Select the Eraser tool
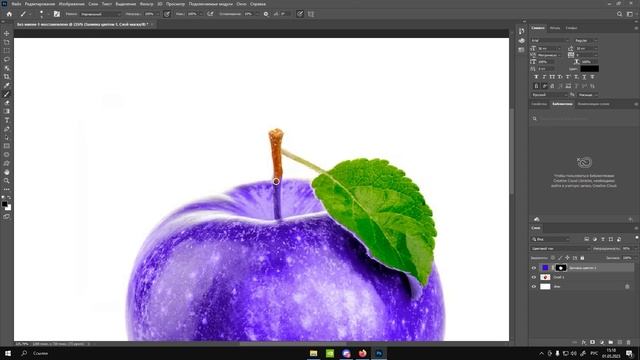Image resolution: width=640 pixels, height=360 pixels. click(x=7, y=102)
